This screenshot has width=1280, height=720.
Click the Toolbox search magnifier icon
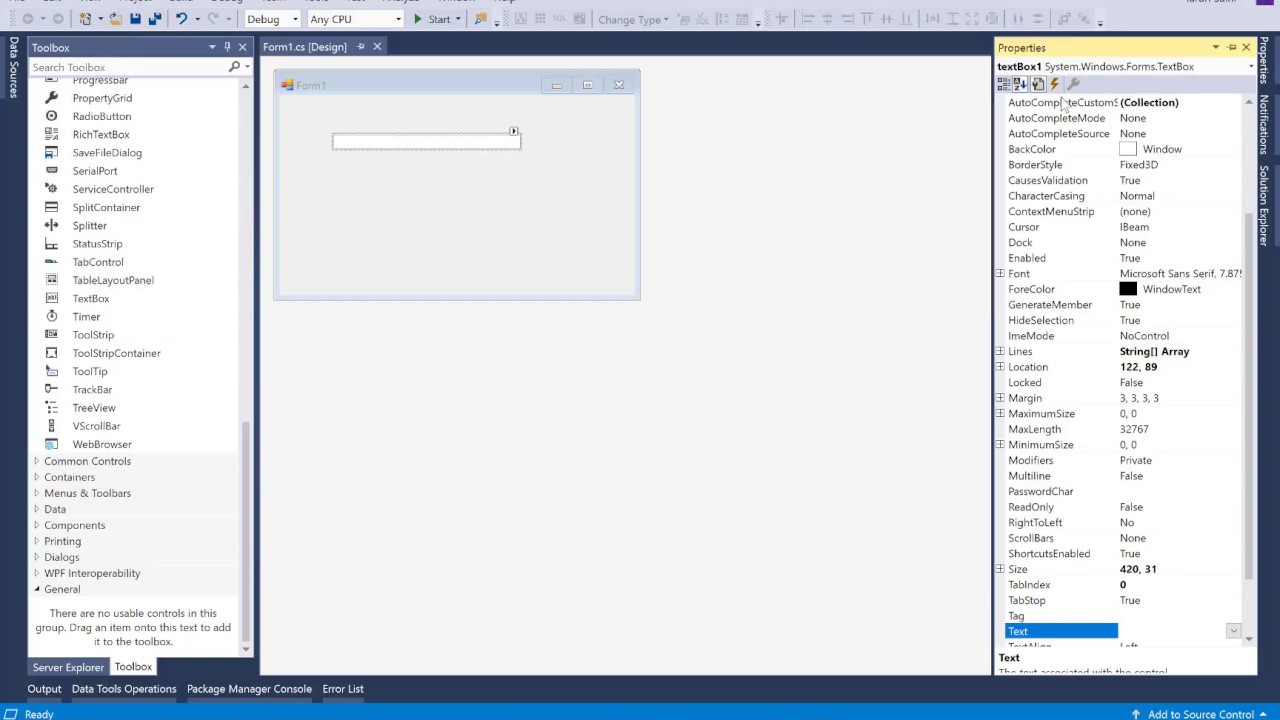[x=234, y=67]
